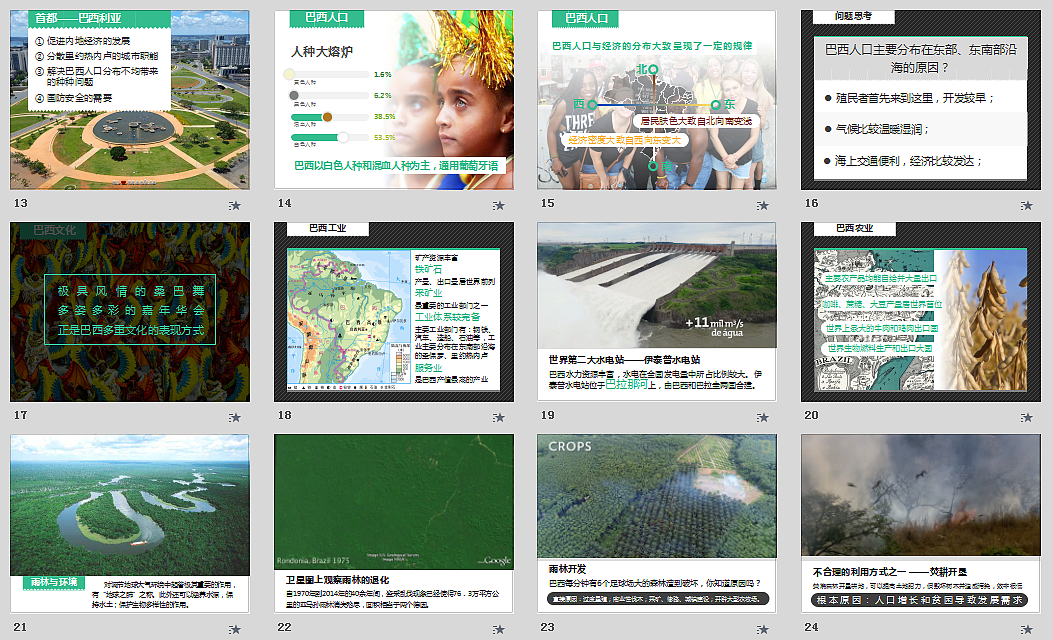Select slide 19 Itaipu dam thumbnail
Screen dimensions: 1053x640
[657, 312]
